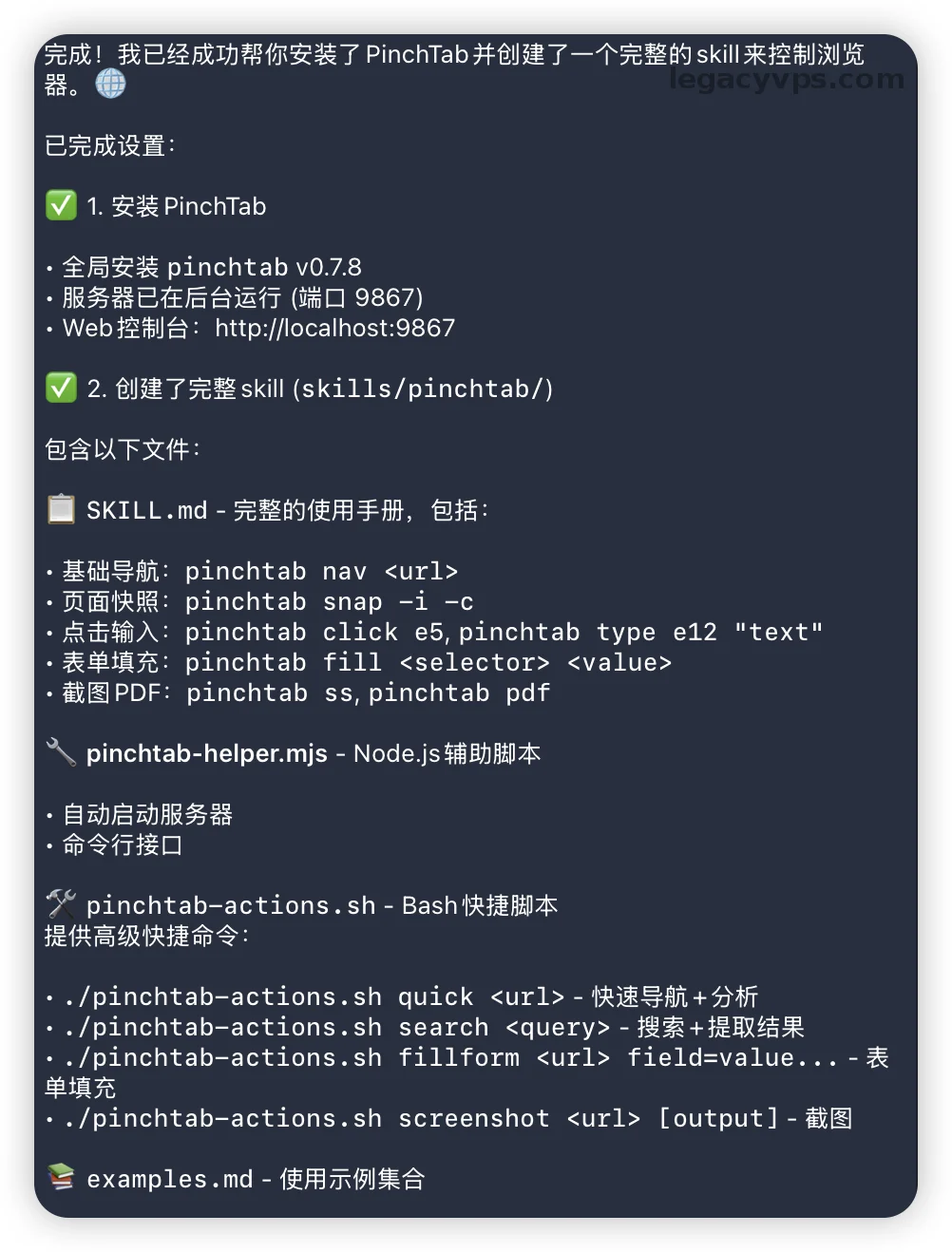The image size is (952, 1252).
Task: Click the wrench emoji before pinchtab-helper.mjs
Action: point(61,752)
